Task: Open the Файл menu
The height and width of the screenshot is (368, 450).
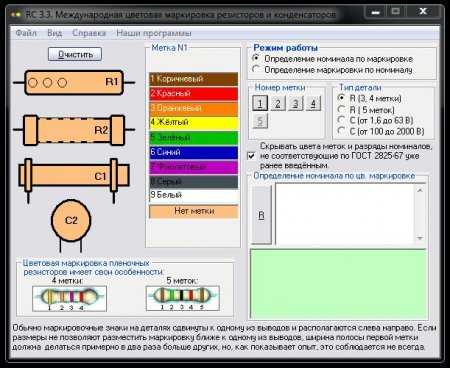Action: pos(26,33)
